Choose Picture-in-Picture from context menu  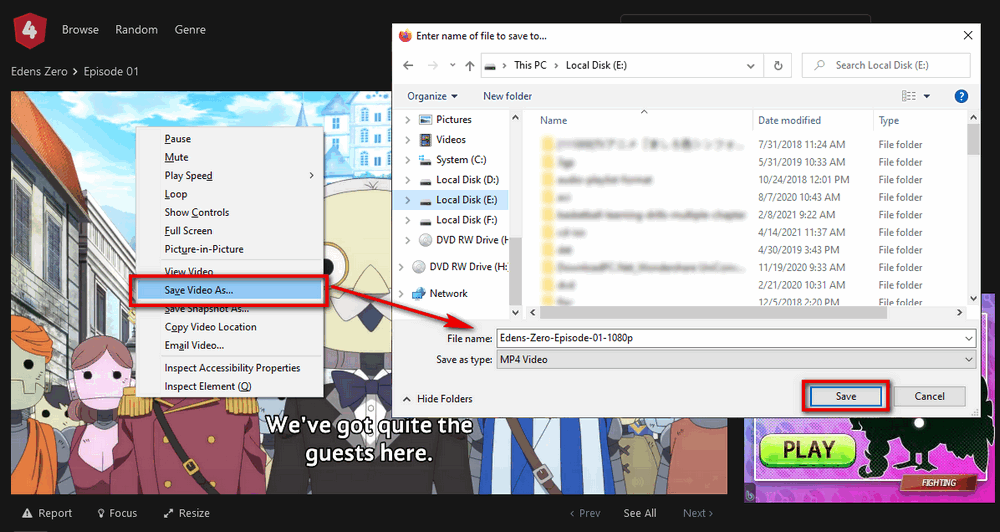click(x=204, y=249)
